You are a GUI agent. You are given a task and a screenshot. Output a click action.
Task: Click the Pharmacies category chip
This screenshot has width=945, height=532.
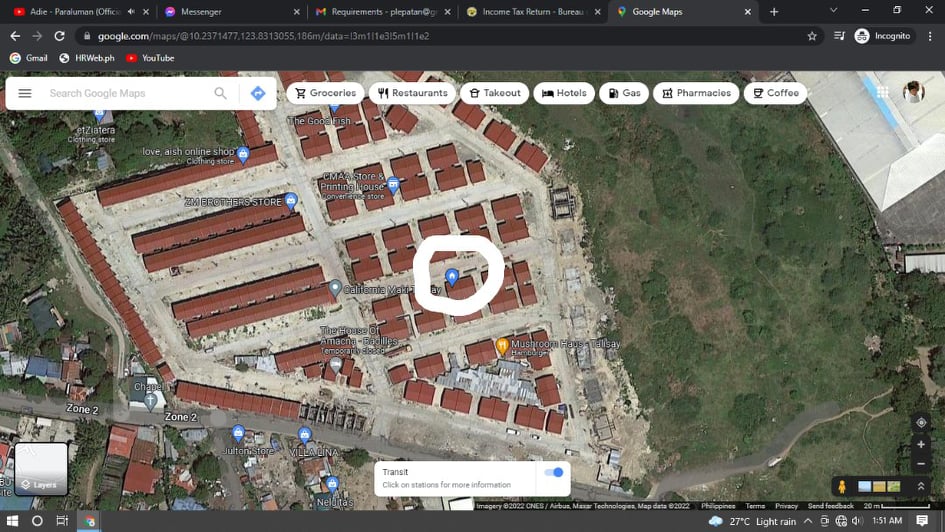coord(696,93)
